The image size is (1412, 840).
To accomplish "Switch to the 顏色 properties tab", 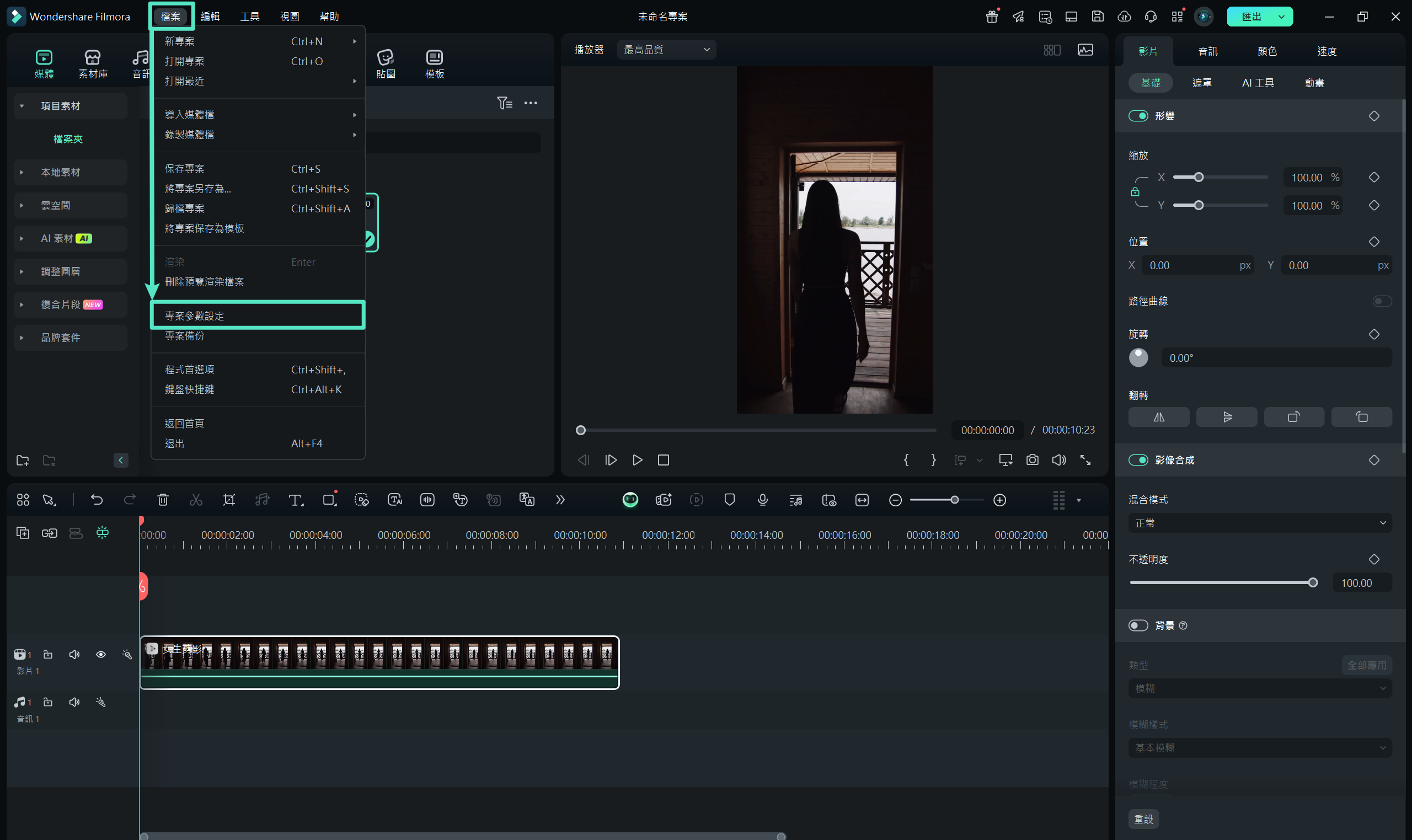I will 1267,51.
